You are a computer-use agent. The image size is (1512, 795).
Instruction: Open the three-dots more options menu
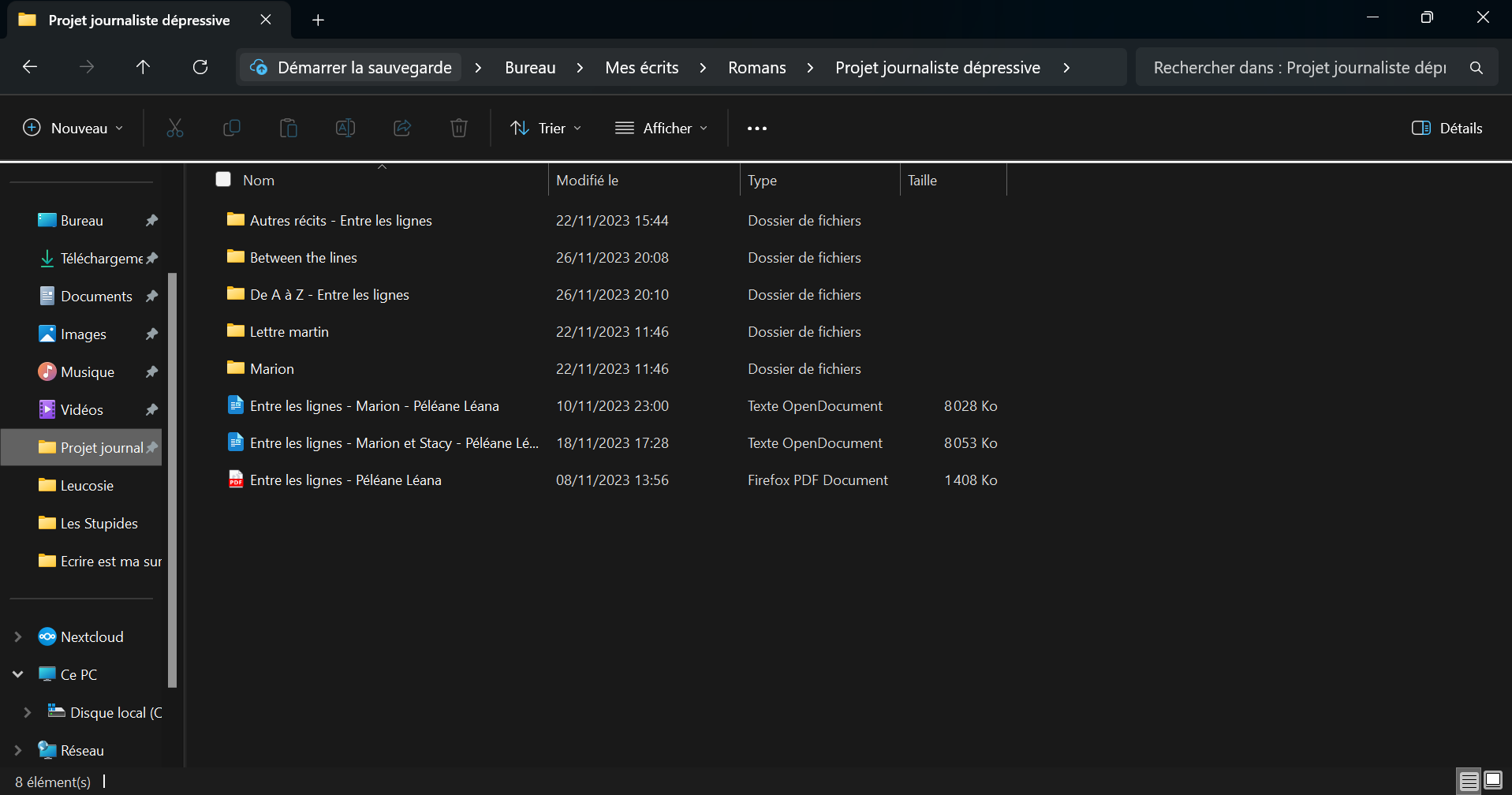pos(757,128)
